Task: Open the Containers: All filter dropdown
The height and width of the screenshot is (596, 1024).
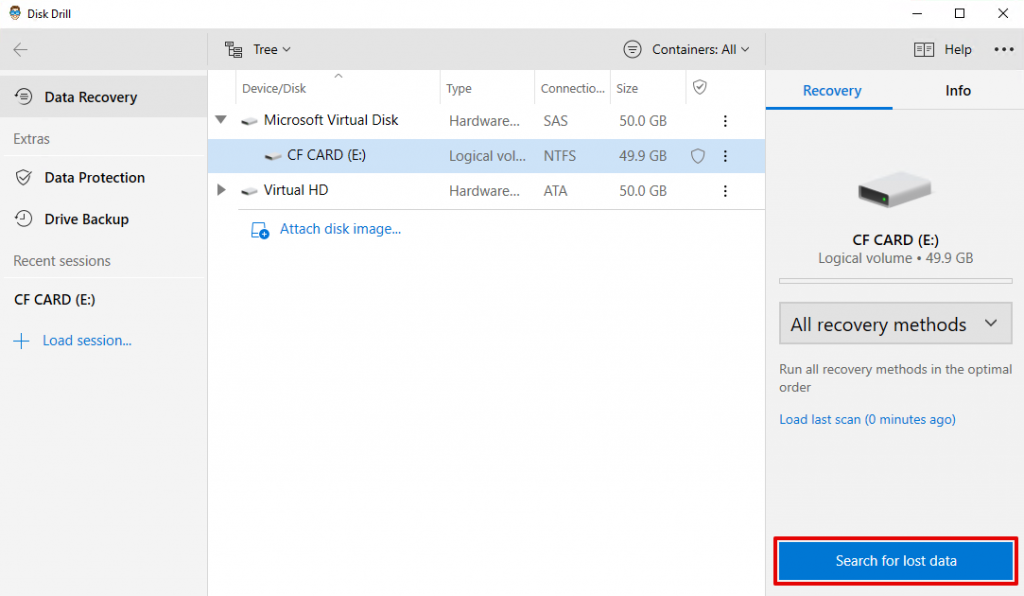Action: pyautogui.click(x=687, y=49)
